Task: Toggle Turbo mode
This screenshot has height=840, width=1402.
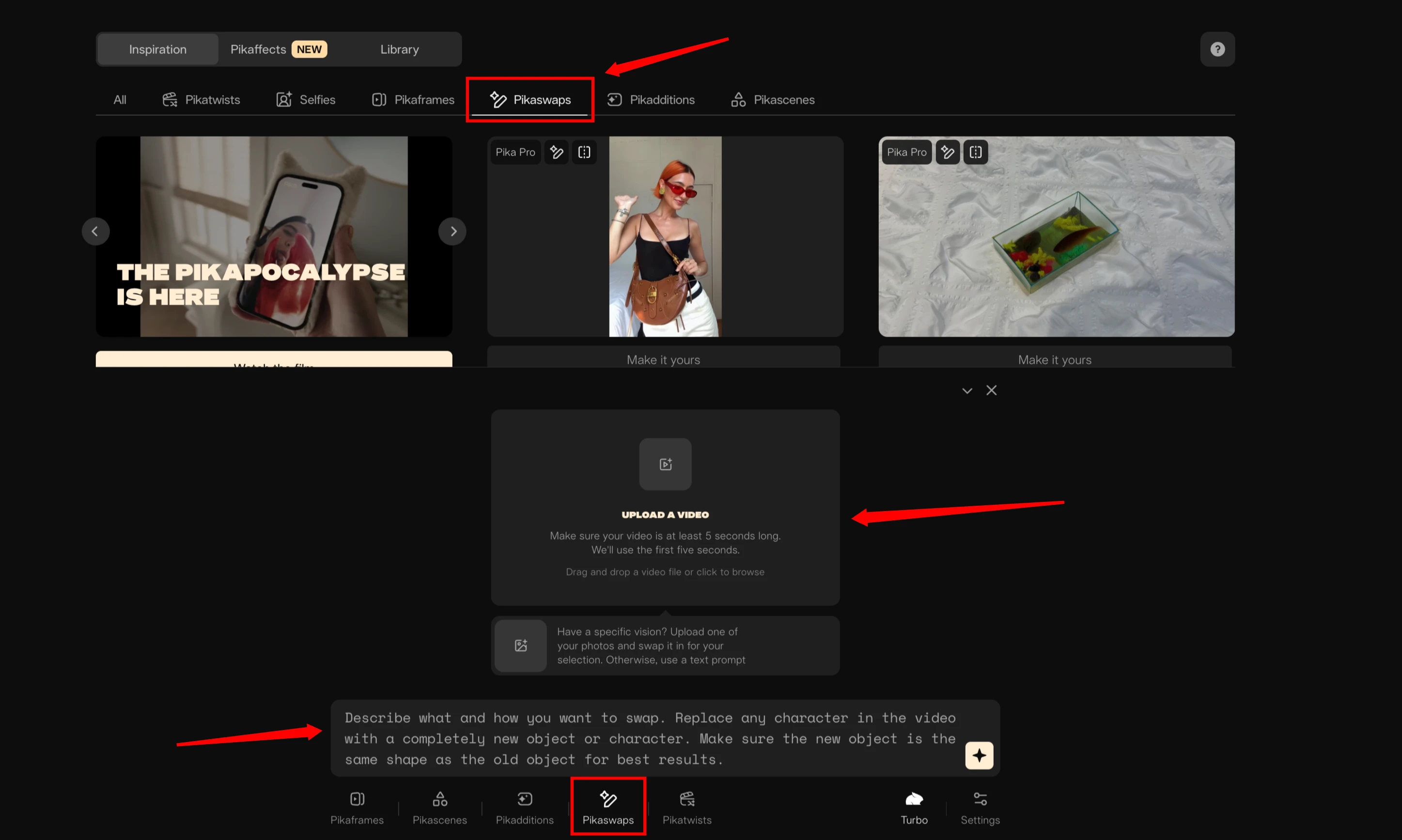Action: point(914,808)
